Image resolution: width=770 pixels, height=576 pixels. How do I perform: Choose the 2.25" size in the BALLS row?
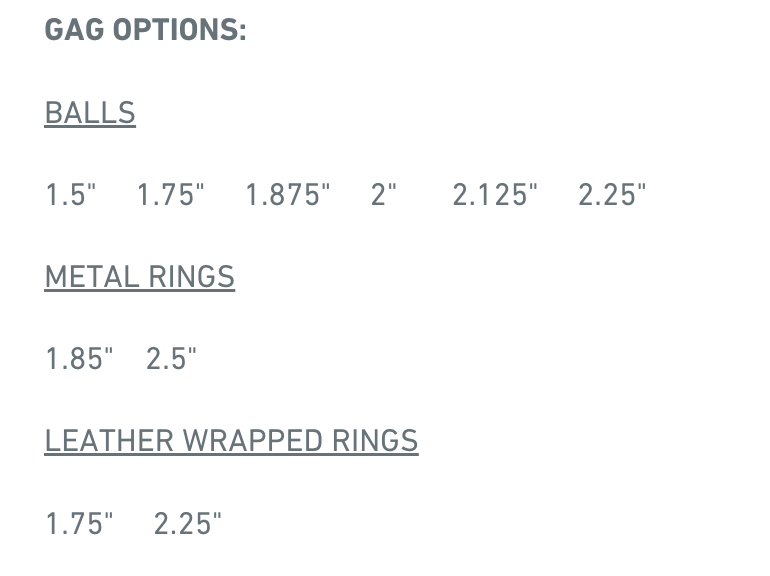[612, 194]
